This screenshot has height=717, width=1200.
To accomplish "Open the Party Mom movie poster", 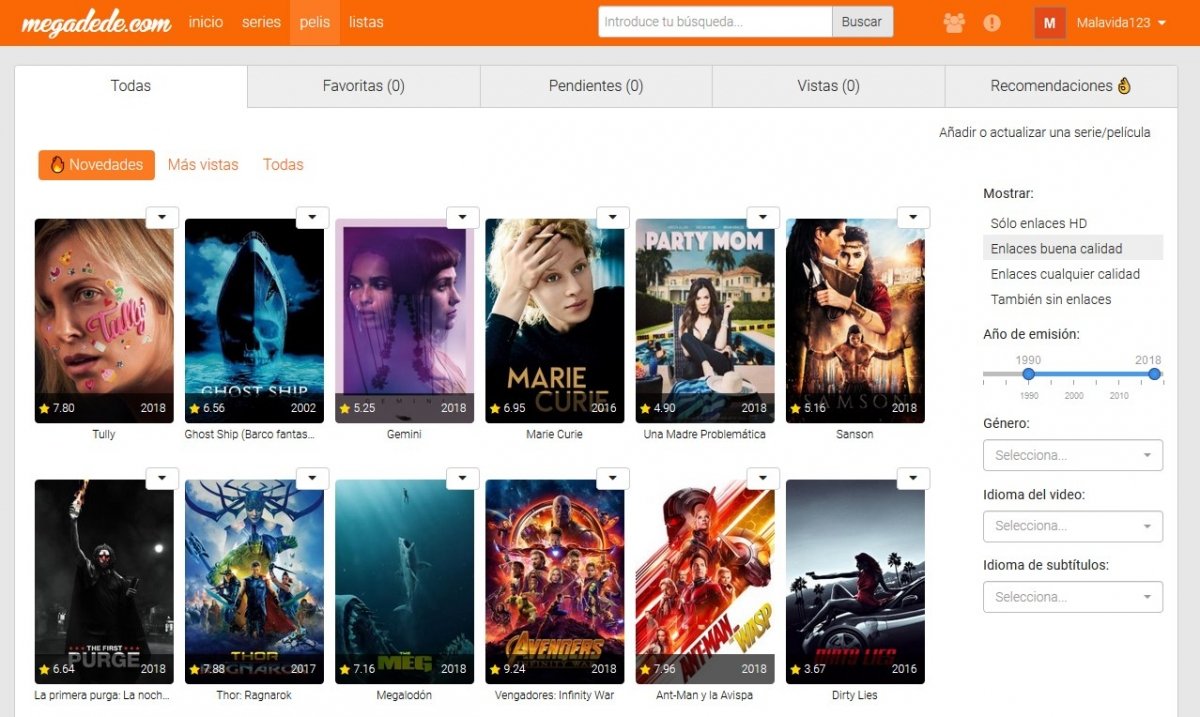I will [705, 321].
